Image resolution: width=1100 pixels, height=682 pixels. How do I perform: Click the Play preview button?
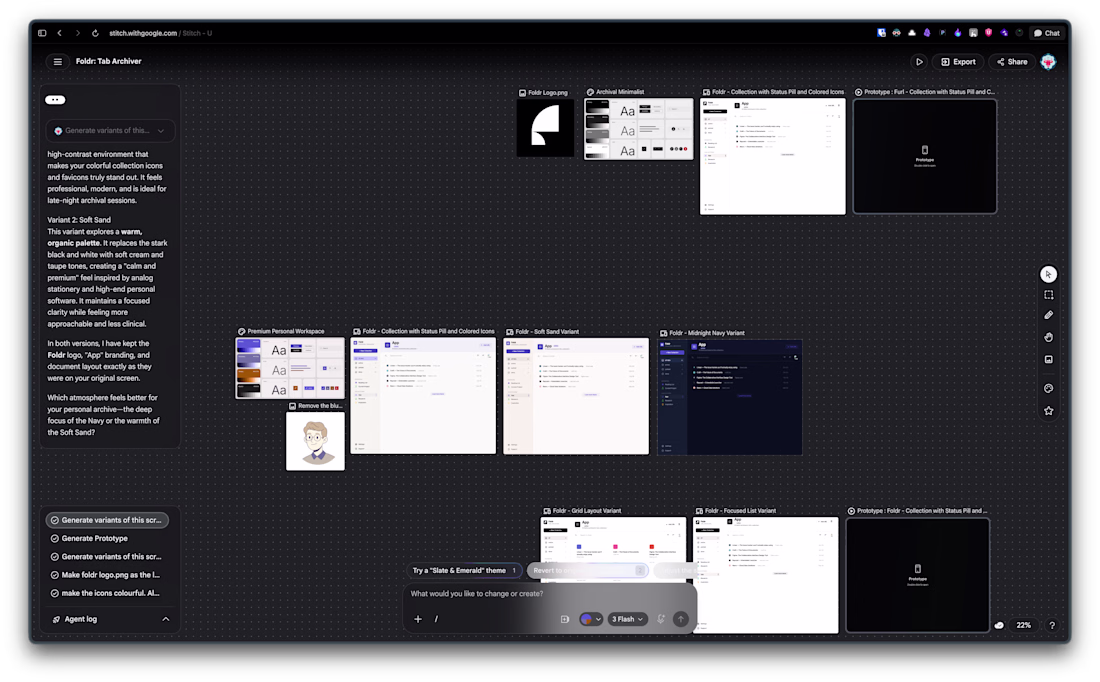(919, 62)
